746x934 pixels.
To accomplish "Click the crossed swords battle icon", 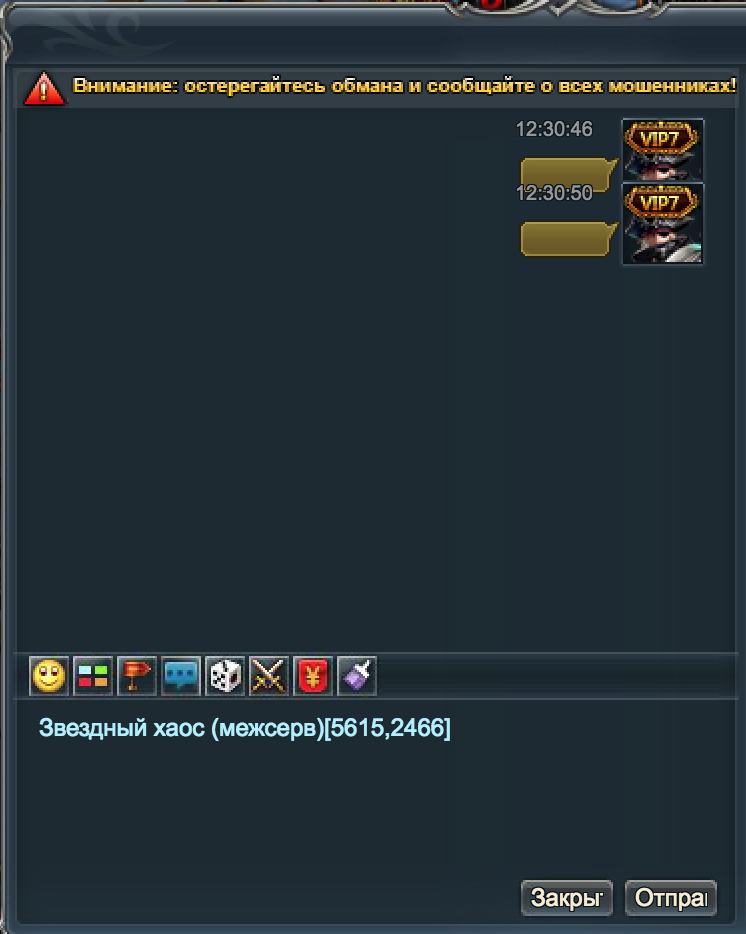I will 269,676.
